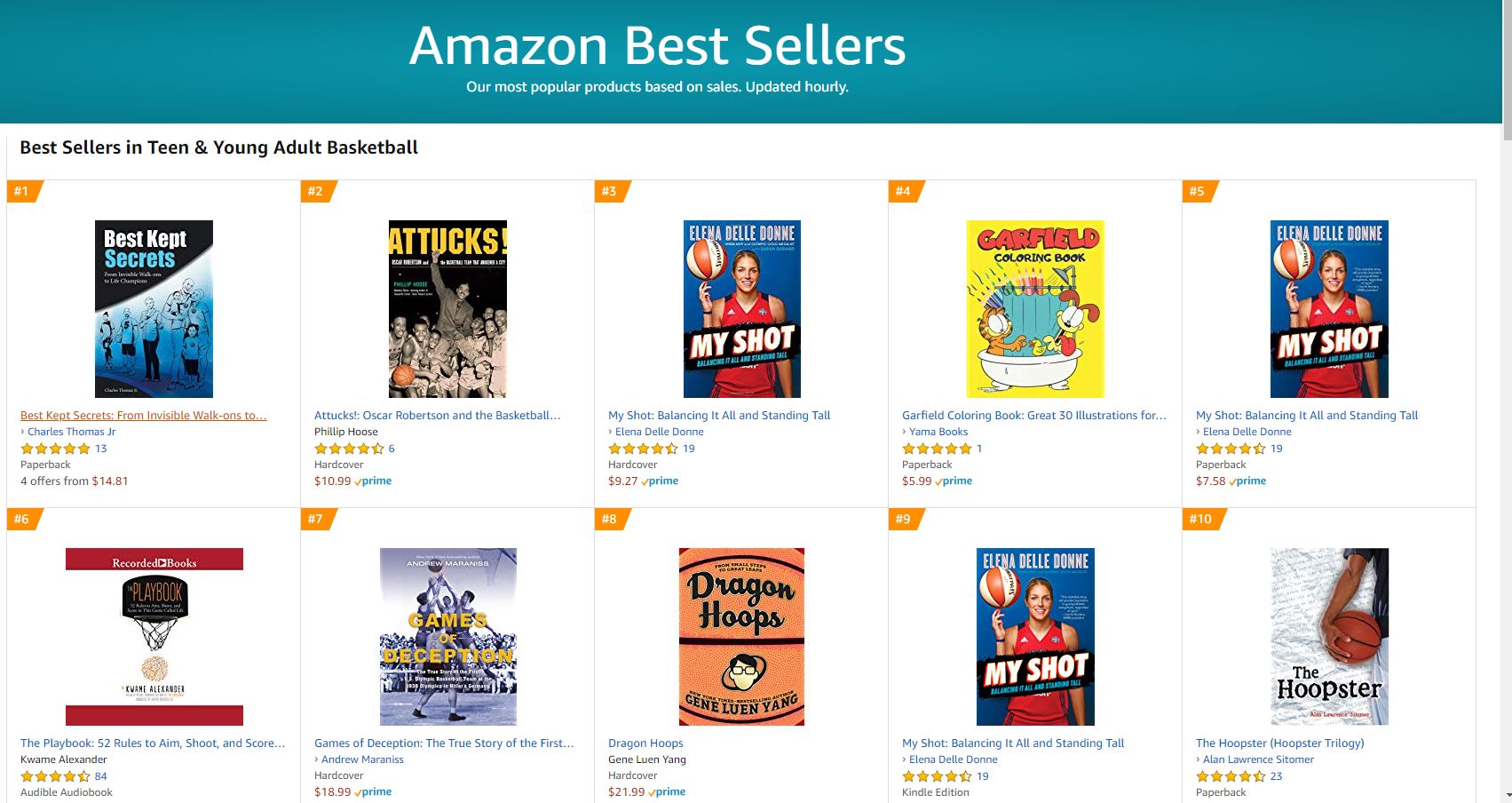Viewport: 1512px width, 803px height.
Task: Open Best Kept Secrets title link
Action: [x=143, y=415]
